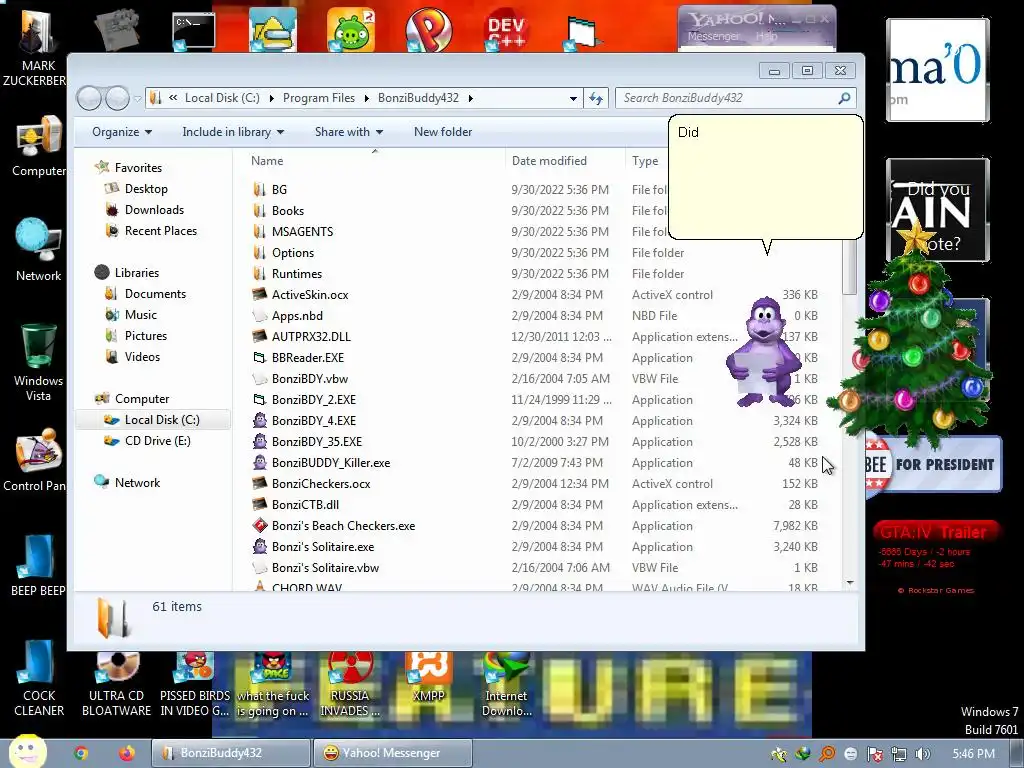Click the refresh button in address bar
The image size is (1024, 768).
coord(596,99)
